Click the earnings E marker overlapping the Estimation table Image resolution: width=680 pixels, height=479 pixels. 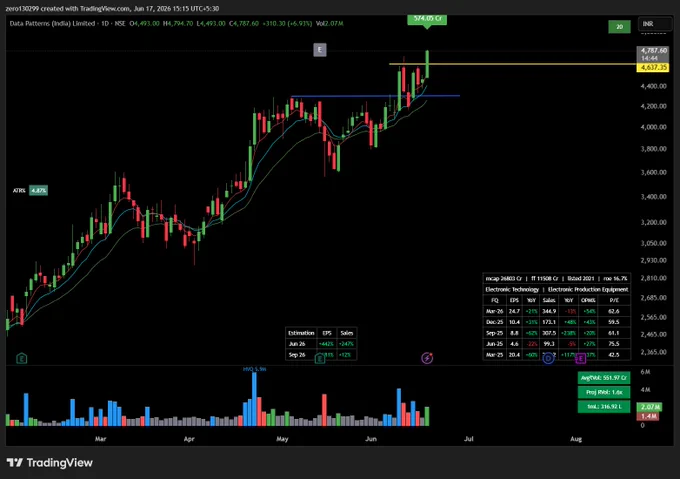pos(320,358)
